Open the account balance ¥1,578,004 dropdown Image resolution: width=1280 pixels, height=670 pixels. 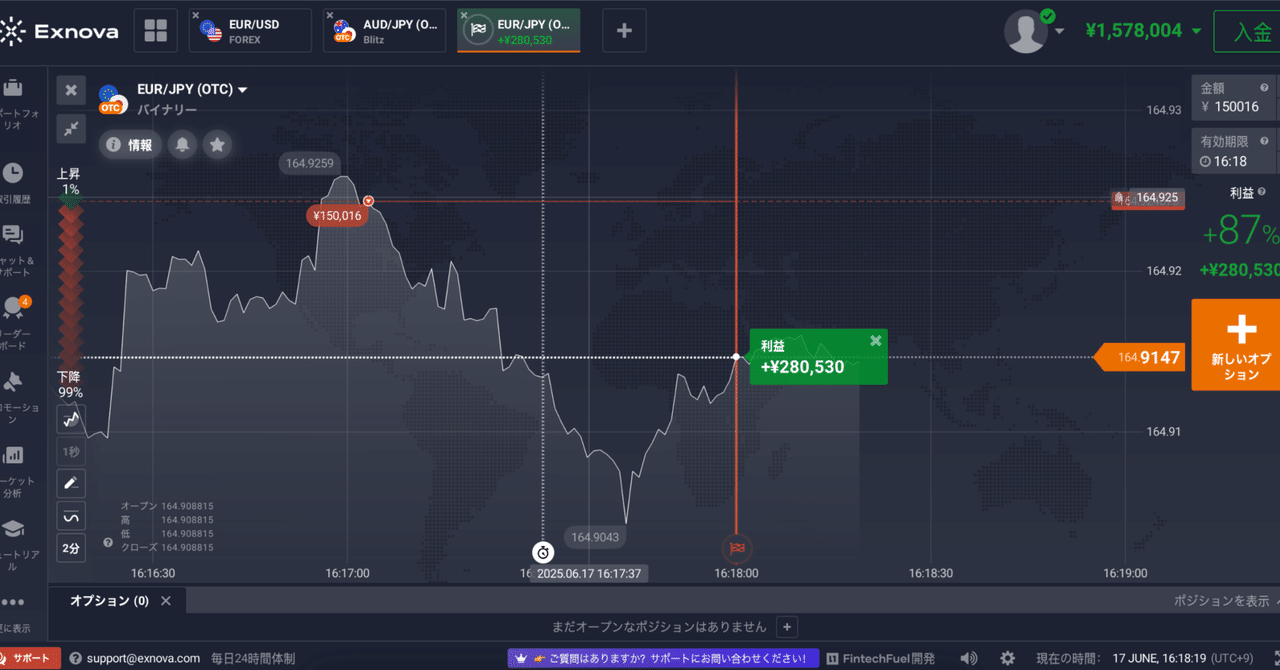[x=1142, y=31]
